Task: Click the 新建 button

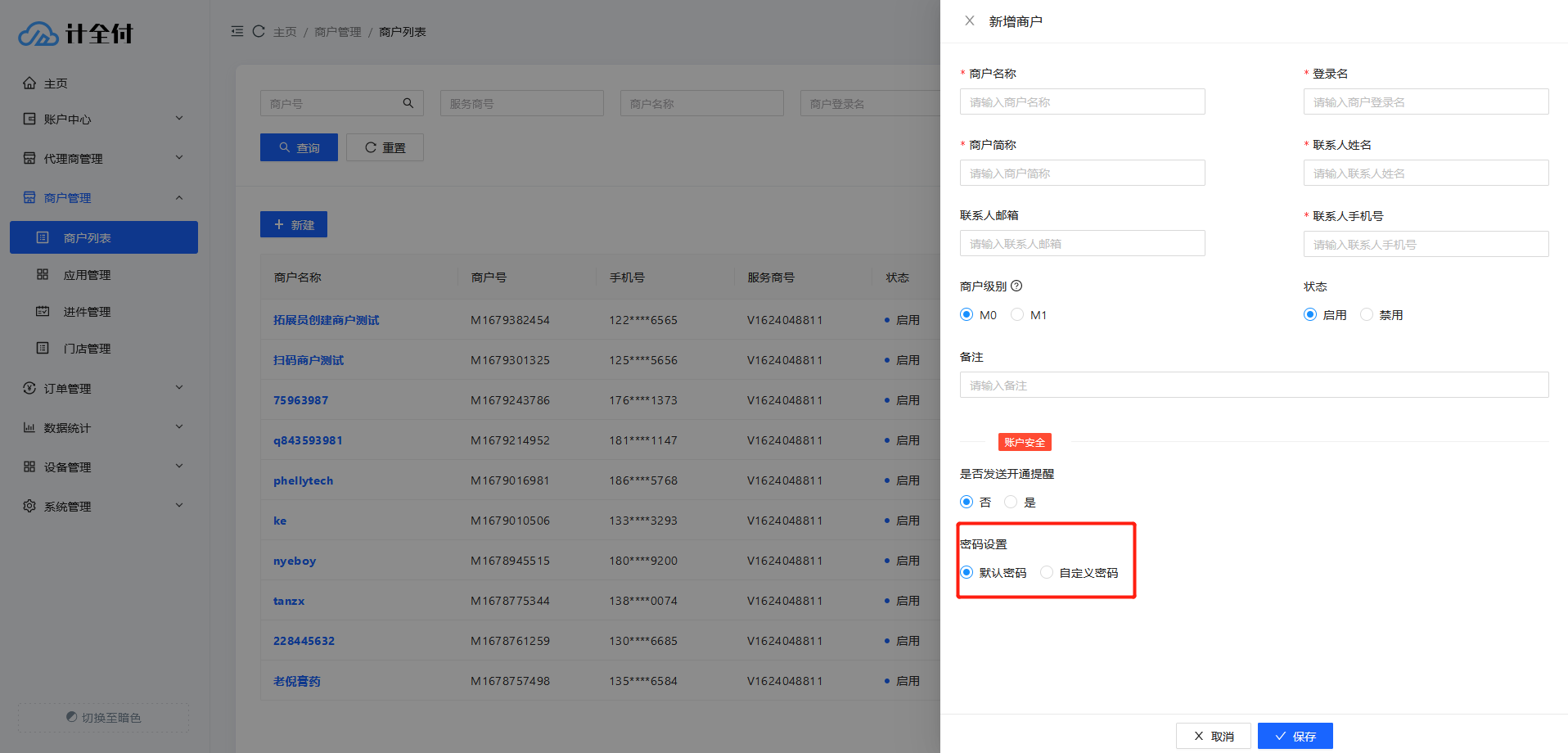Action: click(x=294, y=224)
